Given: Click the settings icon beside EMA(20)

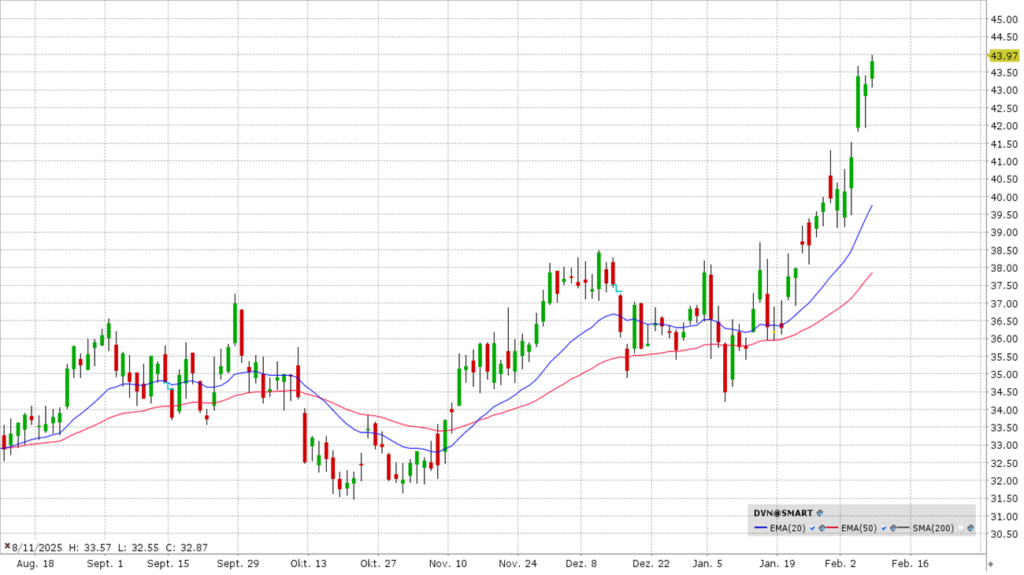Looking at the screenshot, I should (x=820, y=527).
